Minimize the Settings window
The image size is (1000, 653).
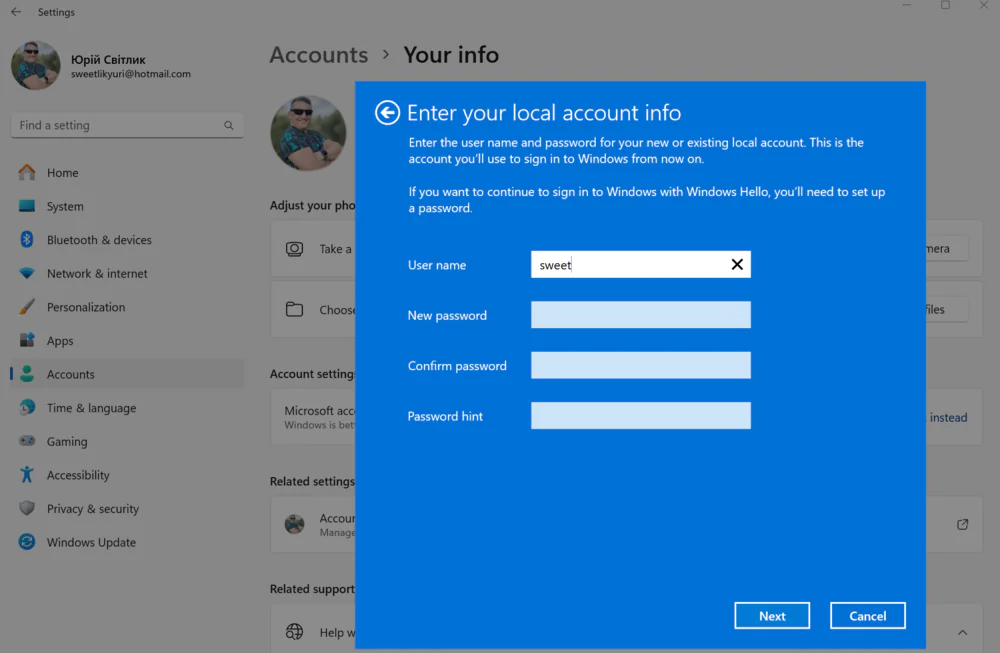coord(907,6)
